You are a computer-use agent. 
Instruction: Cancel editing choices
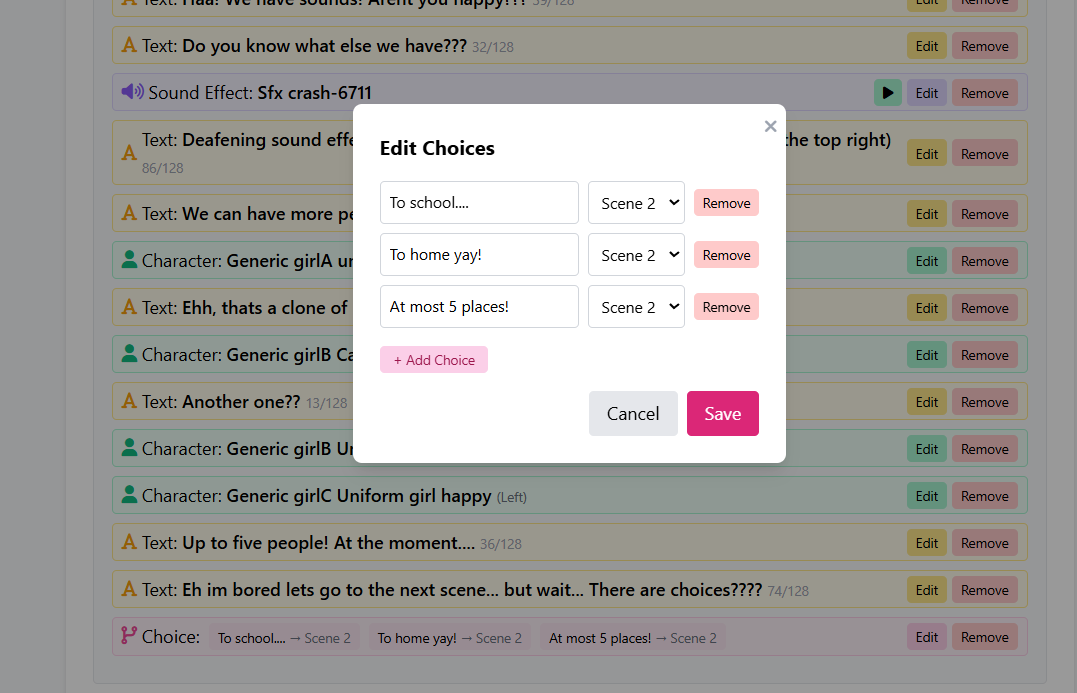click(x=633, y=414)
